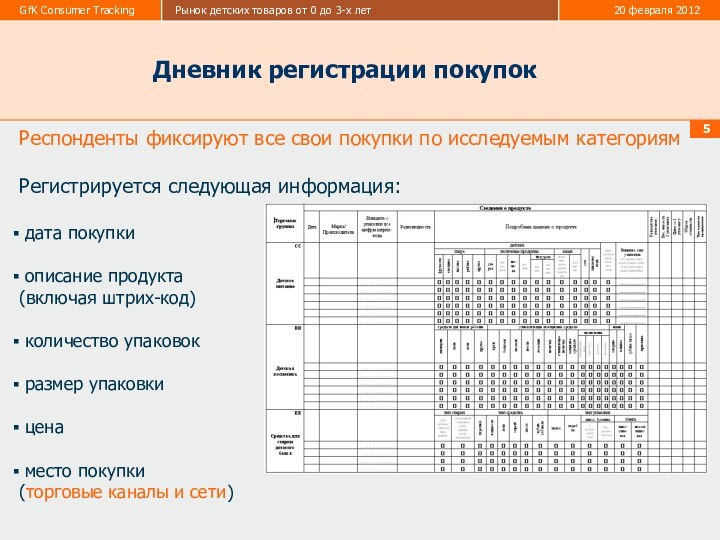720x540 pixels.
Task: Select the title Дневник регистрации покупок
Action: pos(344,71)
